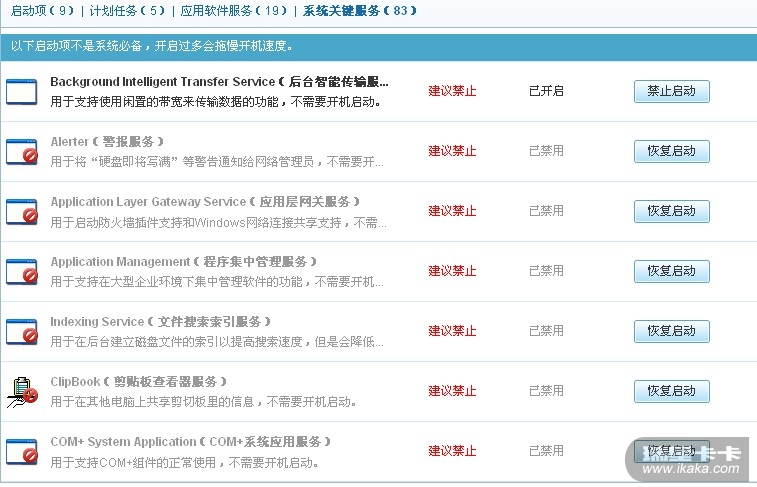
Task: Select ClipBook（剪贴板查看器服务）title
Action: (139, 382)
